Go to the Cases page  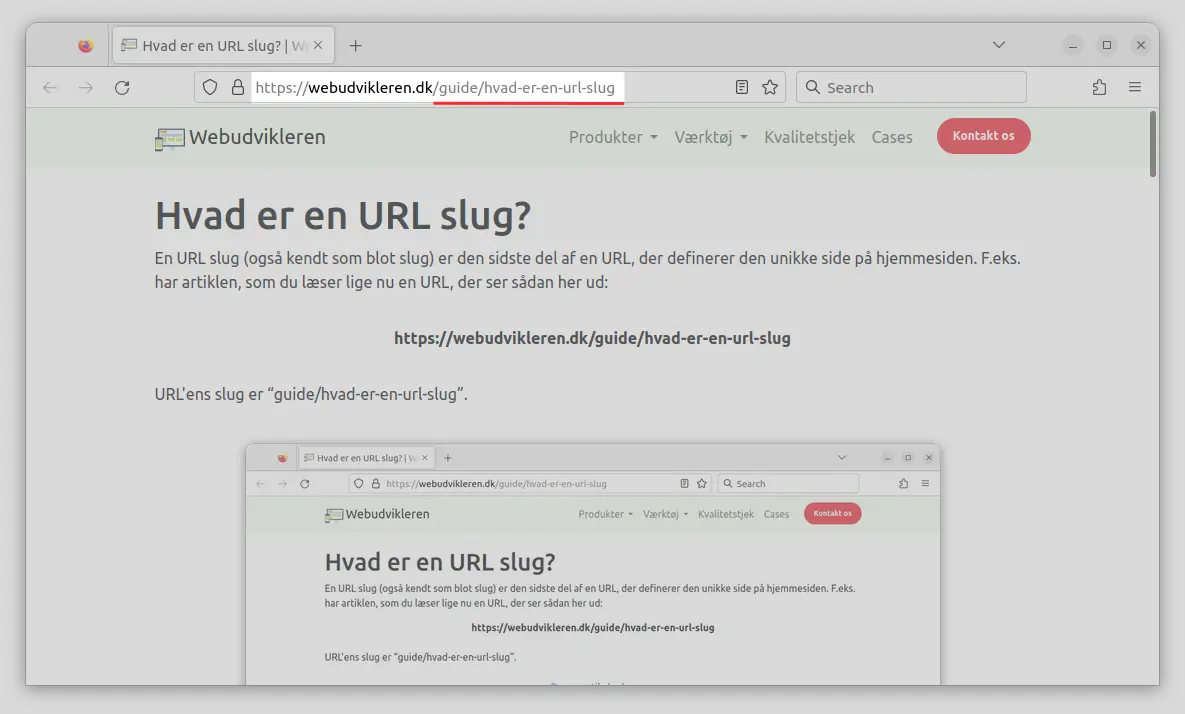click(x=891, y=137)
